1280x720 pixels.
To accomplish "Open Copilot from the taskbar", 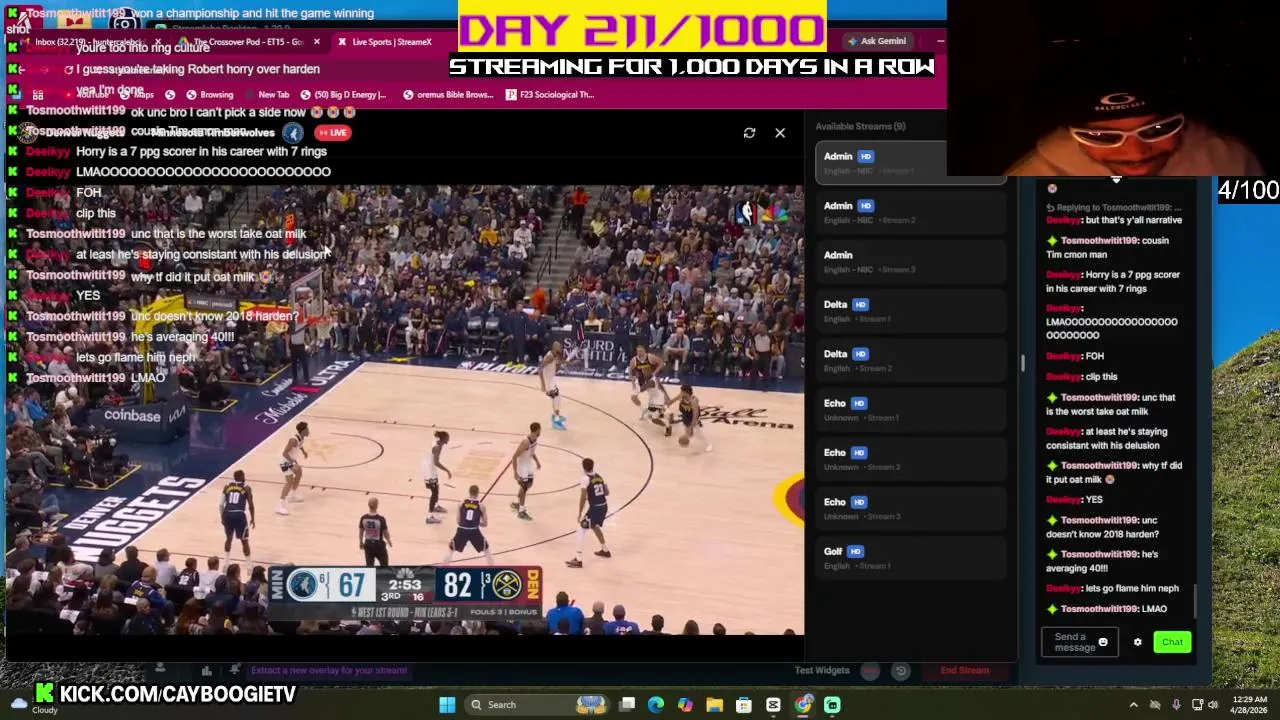I will 685,705.
